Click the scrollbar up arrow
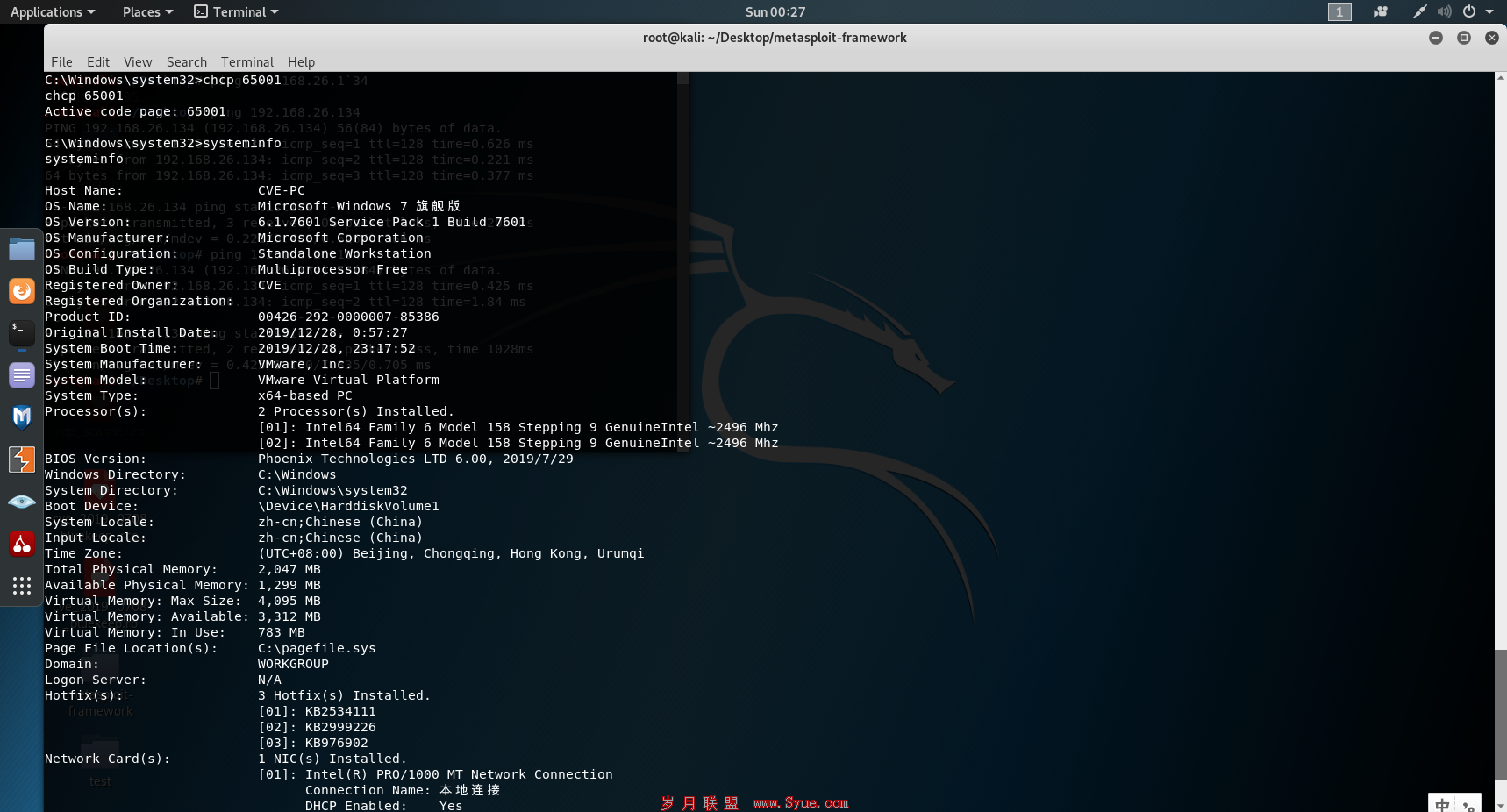This screenshot has height=812, width=1507. pyautogui.click(x=1501, y=77)
